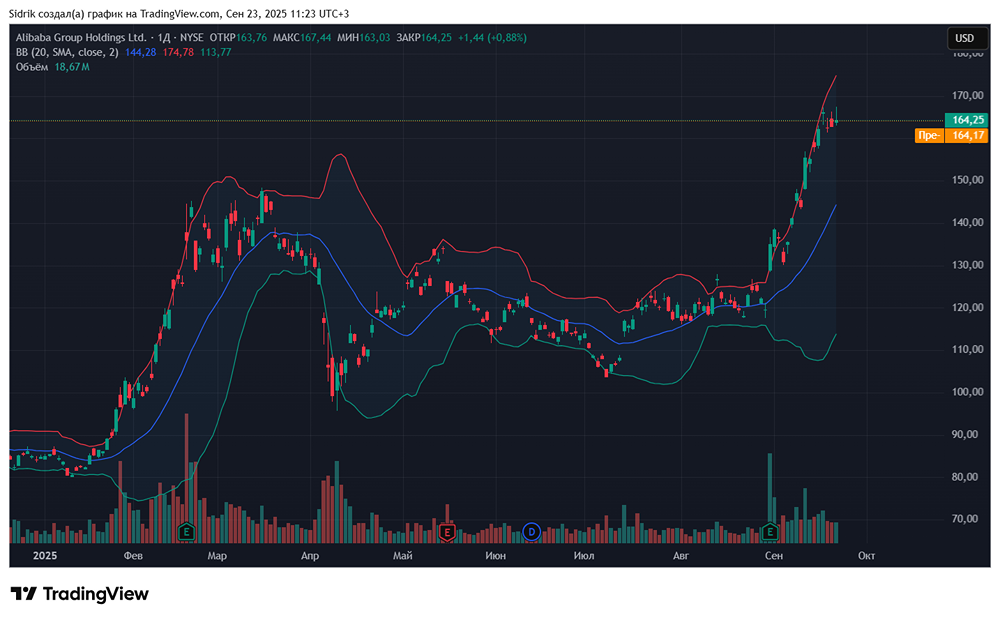Open the USD currency selector
The image size is (1000, 620).
coord(965,39)
